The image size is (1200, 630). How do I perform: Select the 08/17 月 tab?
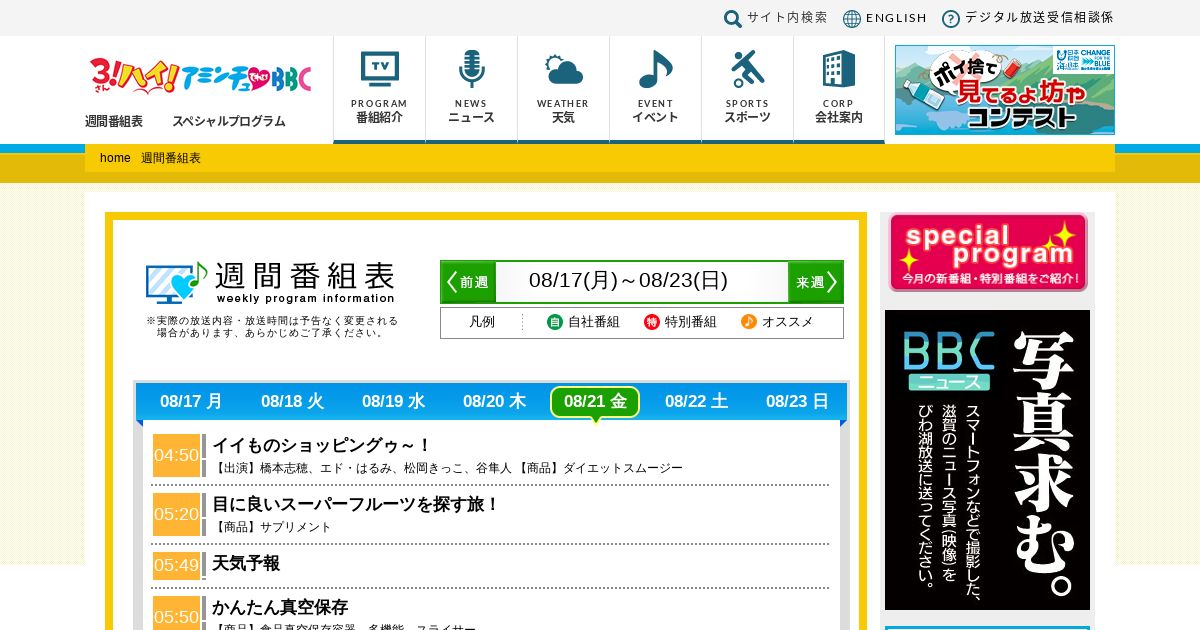click(x=191, y=401)
